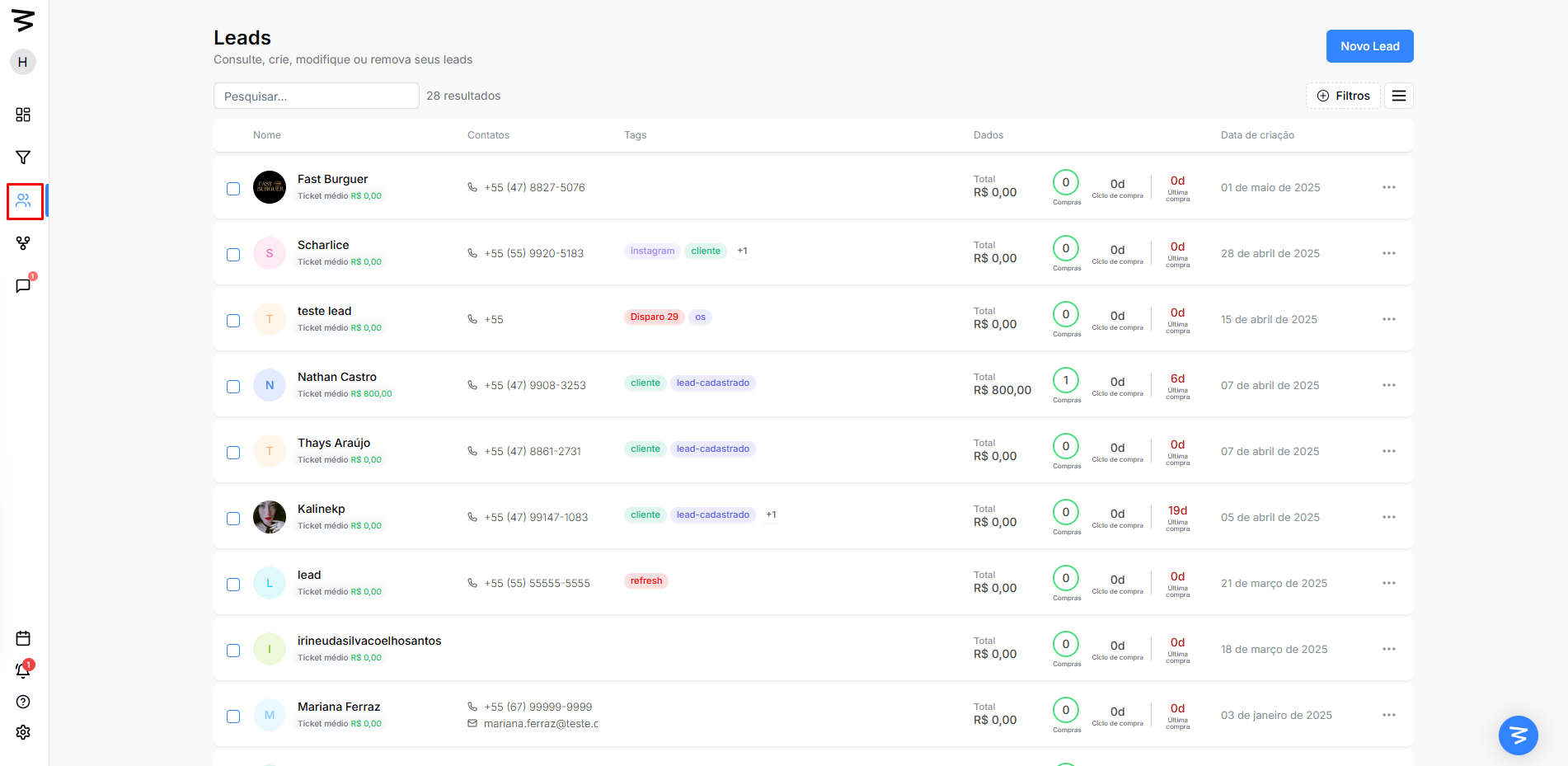1568x766 pixels.
Task: Open the calendar icon in sidebar
Action: click(23, 638)
